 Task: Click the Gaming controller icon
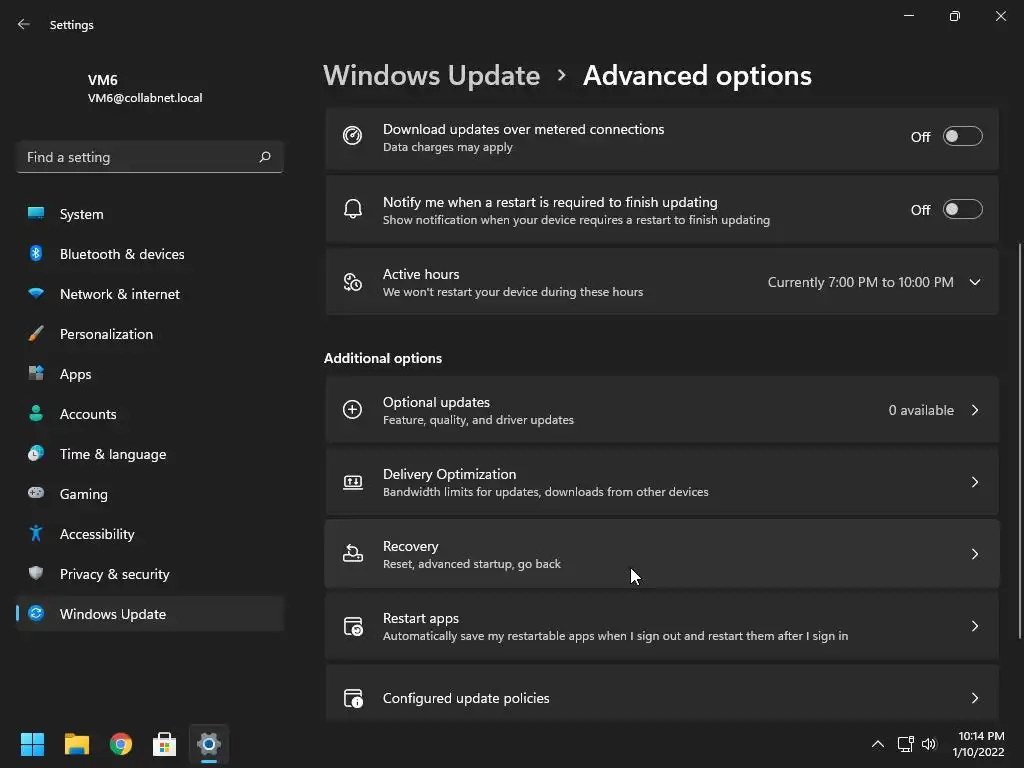pyautogui.click(x=36, y=493)
